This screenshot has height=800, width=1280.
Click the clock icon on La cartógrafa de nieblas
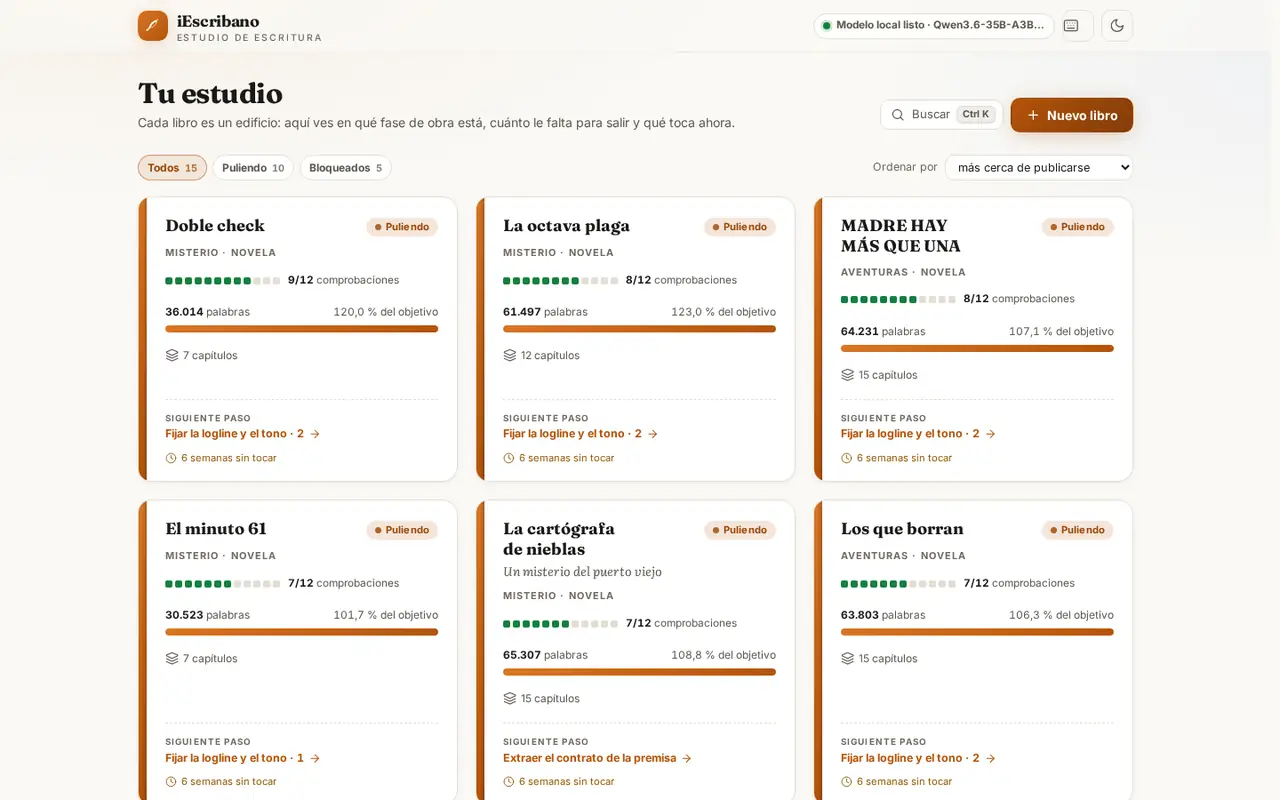[509, 782]
